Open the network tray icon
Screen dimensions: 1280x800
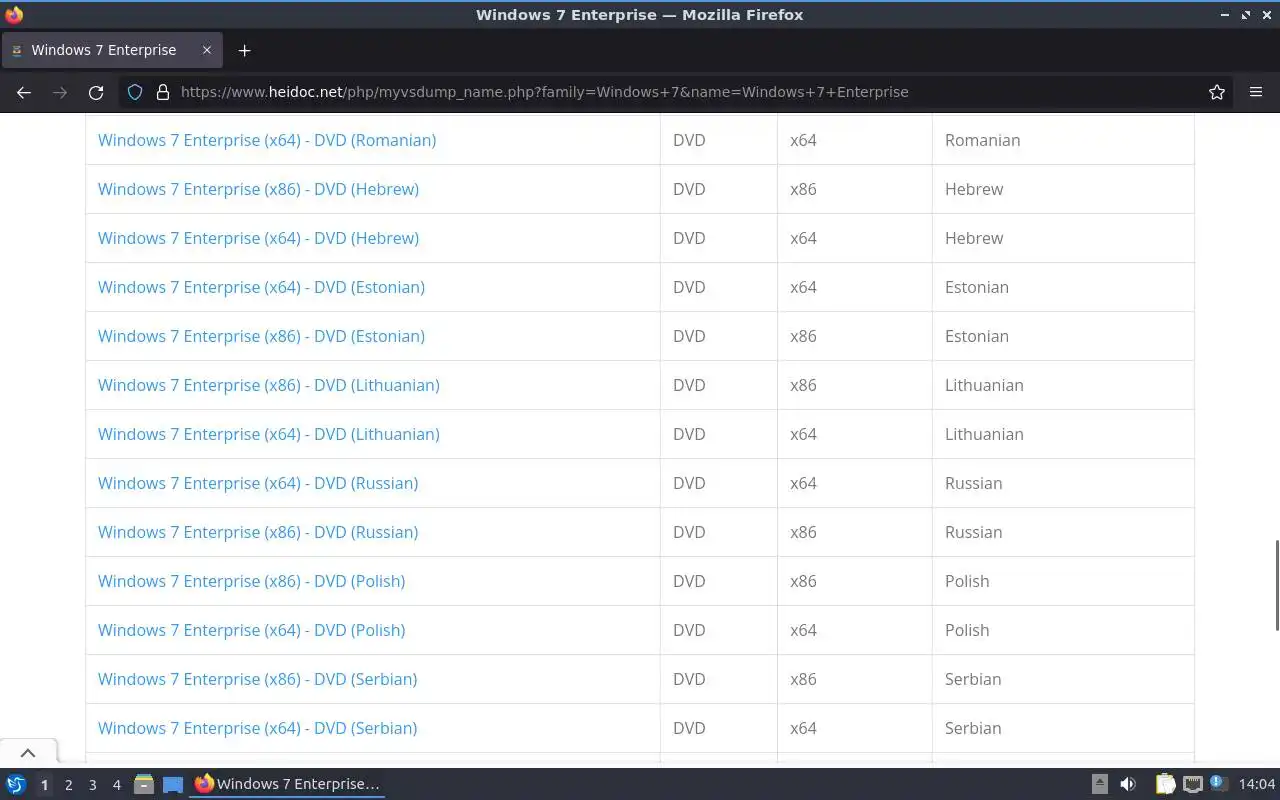pyautogui.click(x=1192, y=784)
